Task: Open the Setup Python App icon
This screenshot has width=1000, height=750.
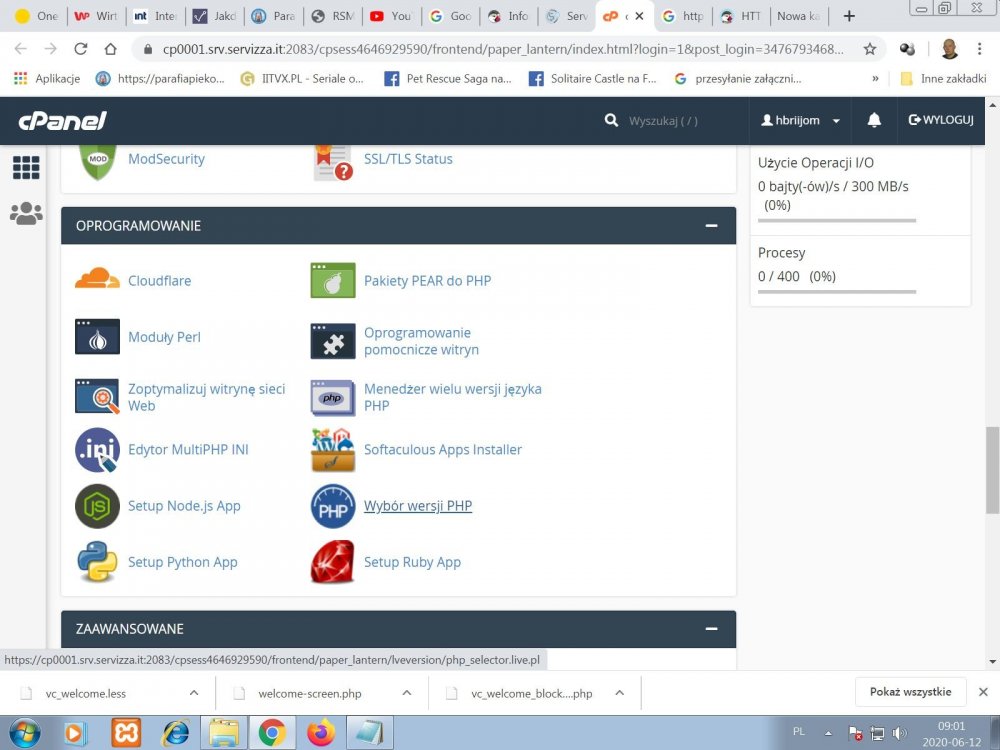Action: click(x=97, y=562)
